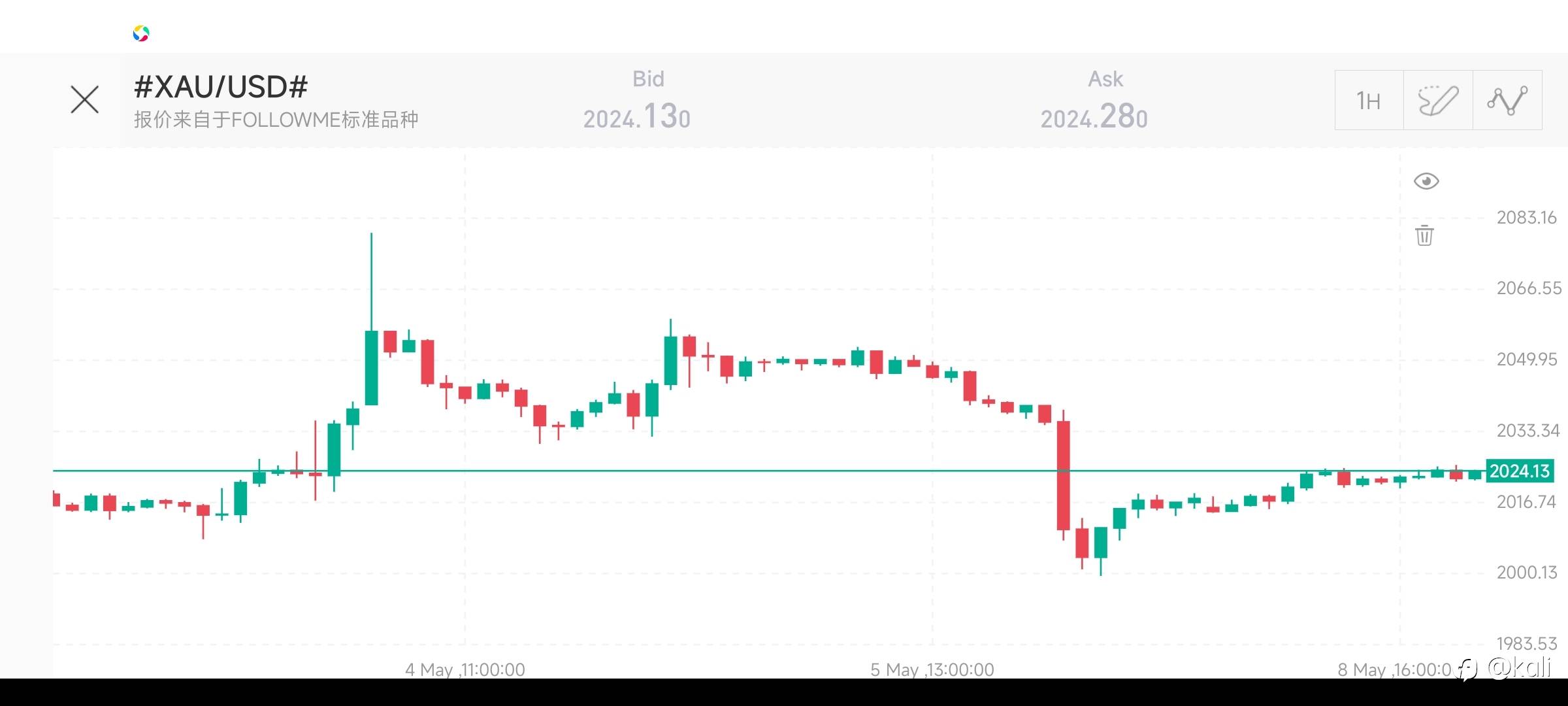1568x706 pixels.
Task: Select the 5 May 13:00:00 time marker
Action: point(932,669)
